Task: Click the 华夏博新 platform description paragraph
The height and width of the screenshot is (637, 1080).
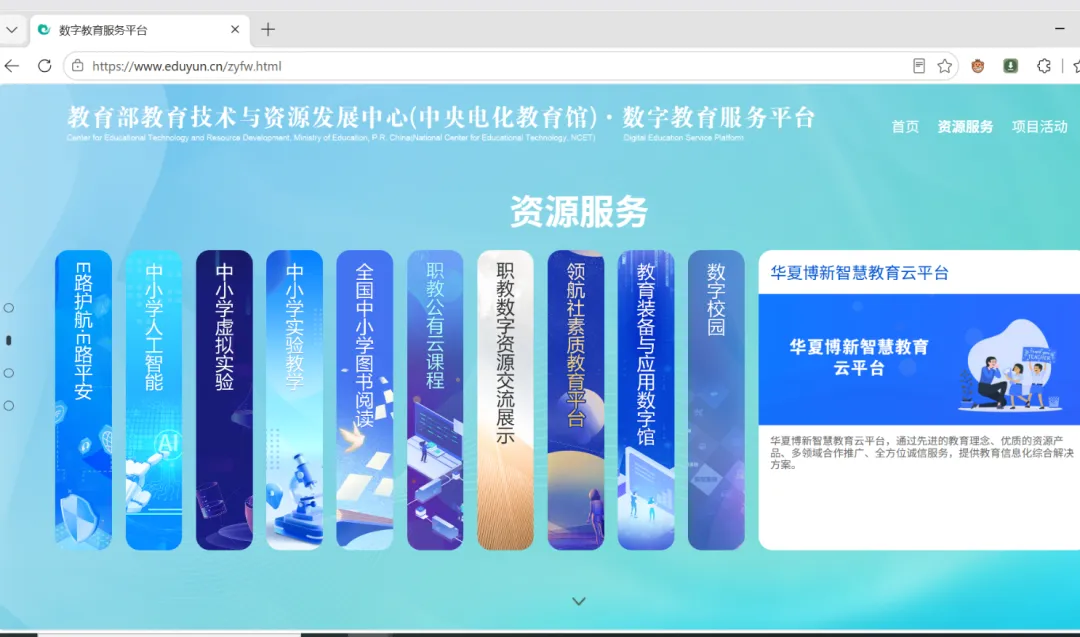Action: point(922,452)
